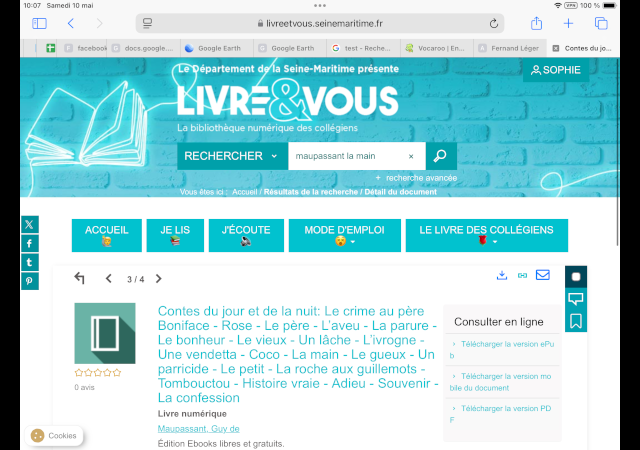Expand the MODE D'EMPLOI menu
Viewport: 640px width, 450px height.
pos(344,235)
